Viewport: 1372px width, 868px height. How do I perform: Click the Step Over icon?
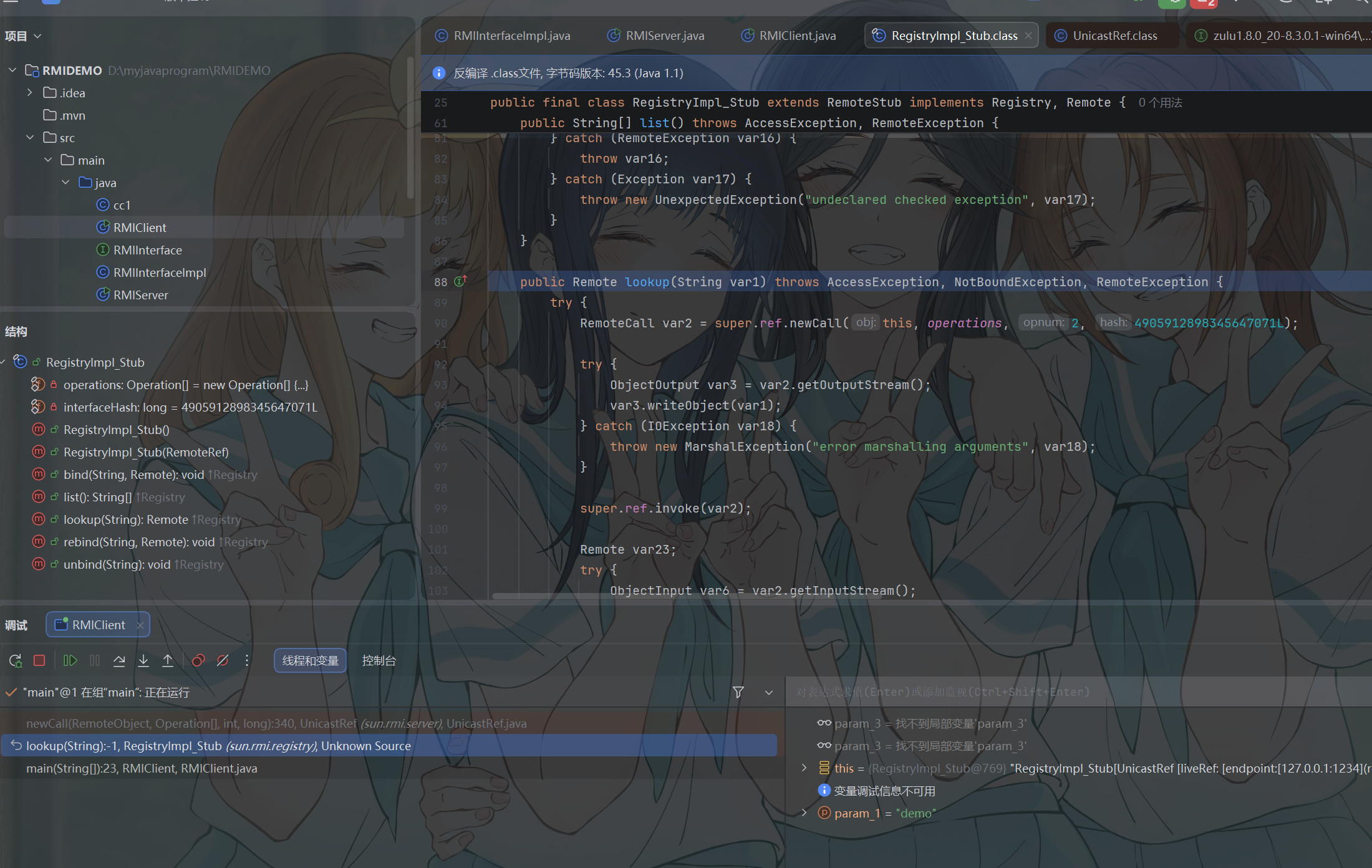tap(119, 660)
